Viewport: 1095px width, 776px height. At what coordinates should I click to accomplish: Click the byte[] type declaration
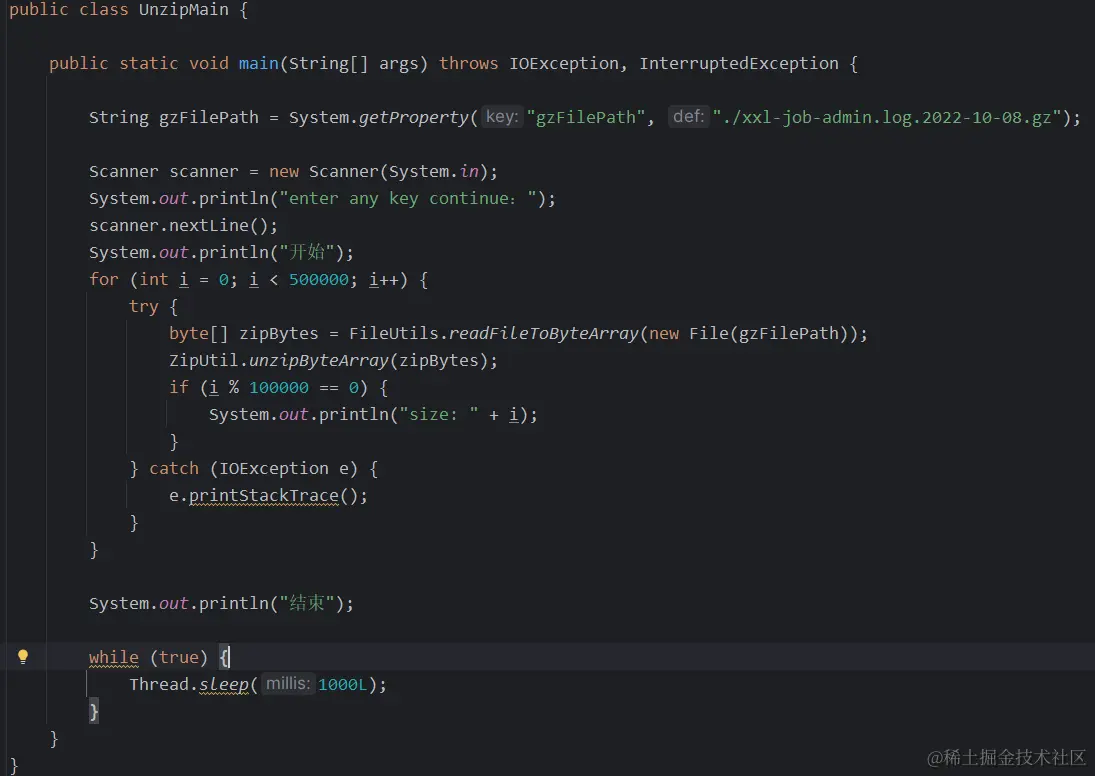pos(198,333)
